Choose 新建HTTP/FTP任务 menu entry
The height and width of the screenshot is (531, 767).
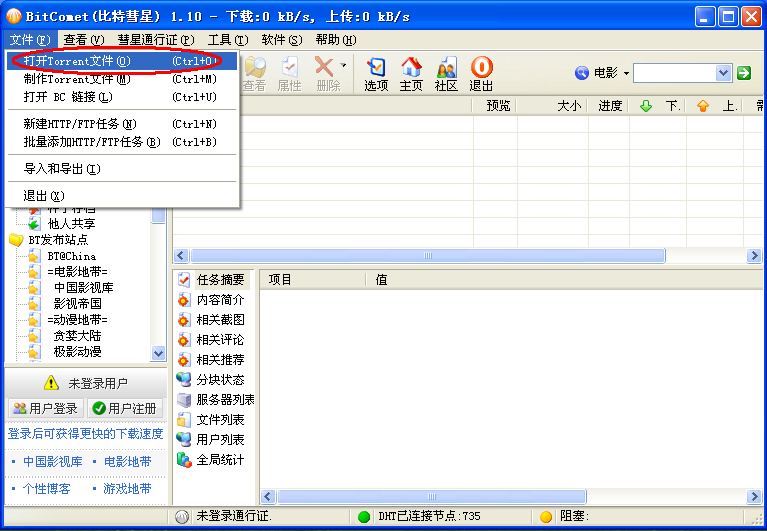122,124
